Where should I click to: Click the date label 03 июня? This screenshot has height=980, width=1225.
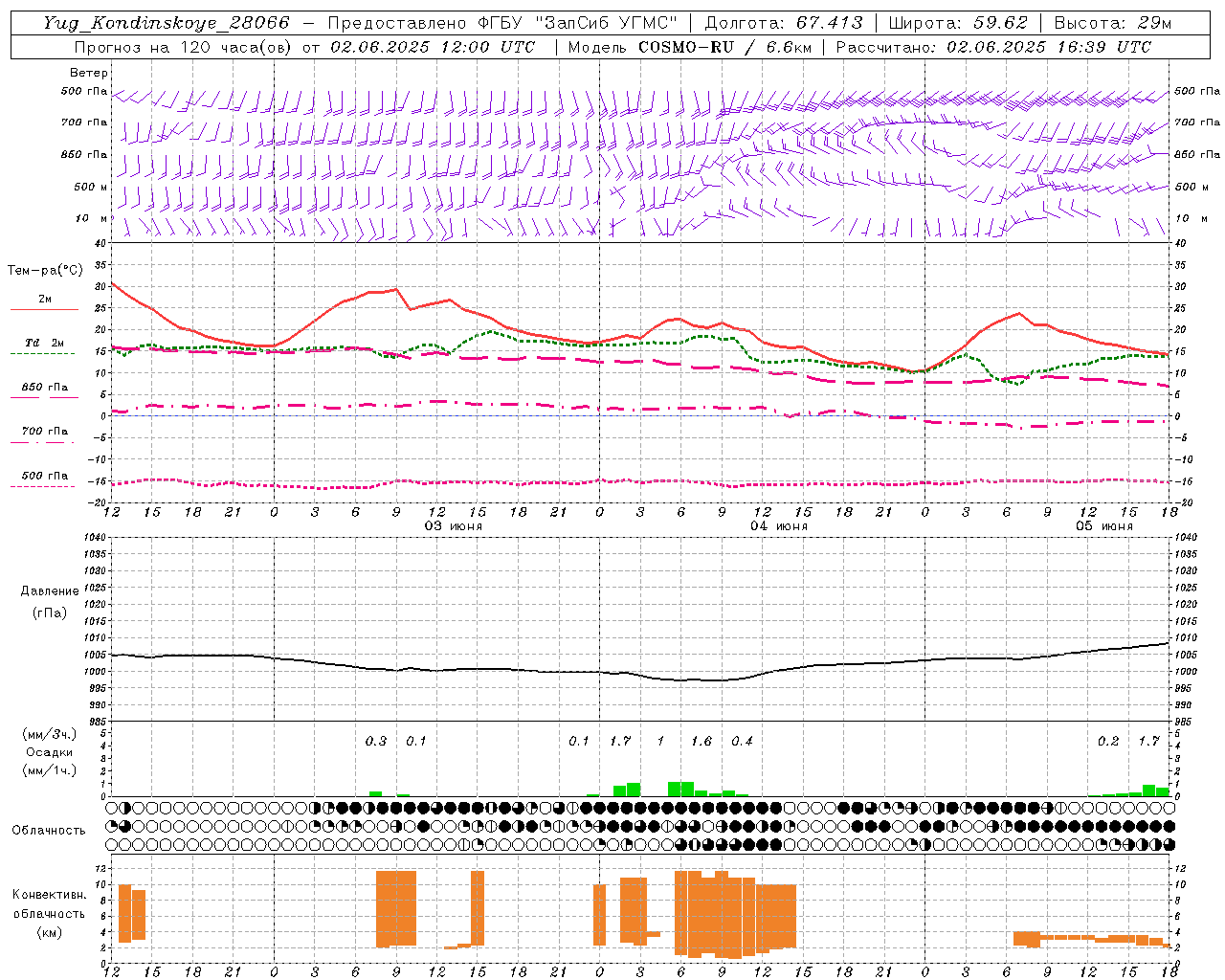(453, 526)
